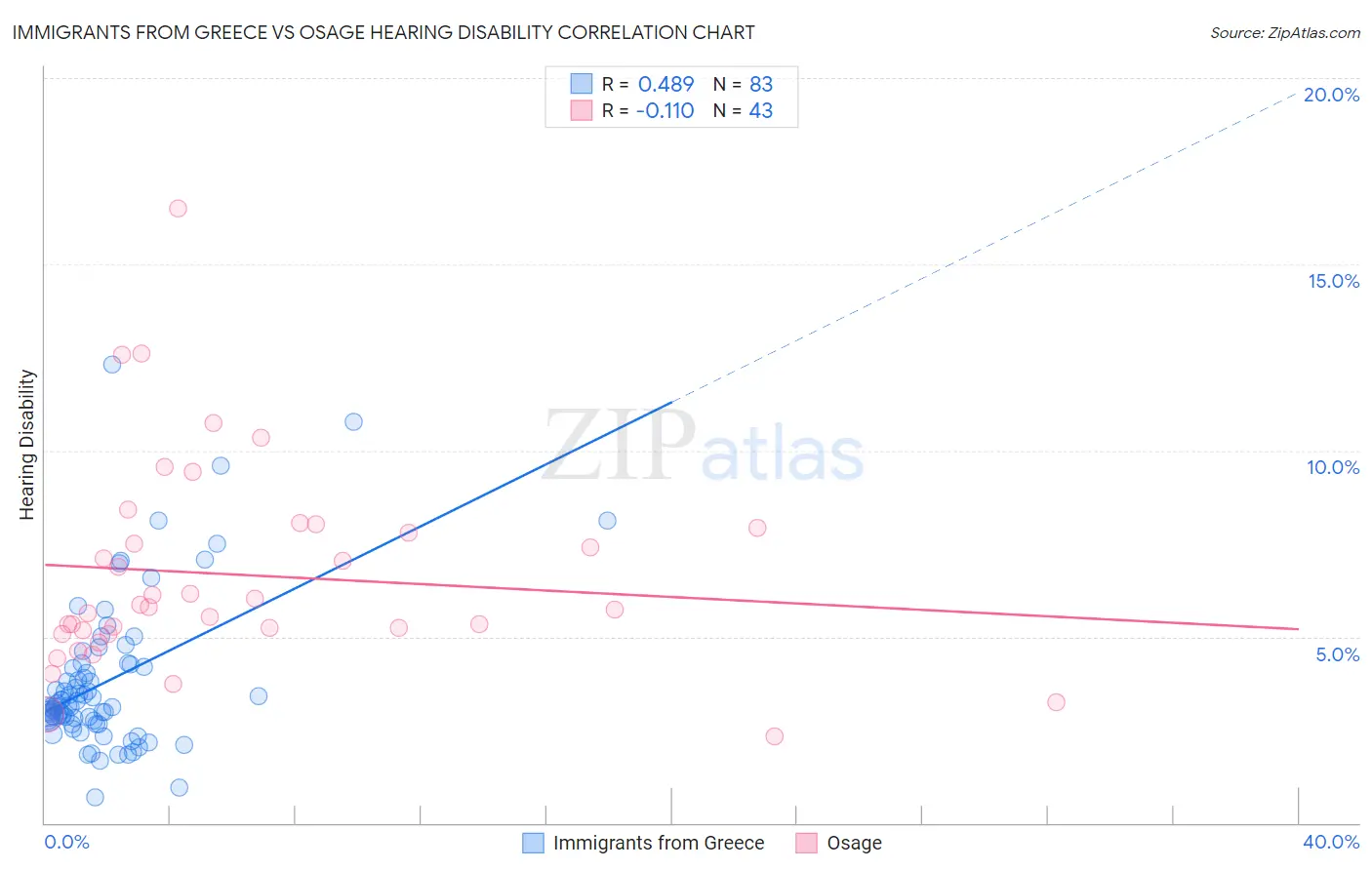Click the 0.0% x-axis label
This screenshot has width=1372, height=870.
pyautogui.click(x=66, y=842)
